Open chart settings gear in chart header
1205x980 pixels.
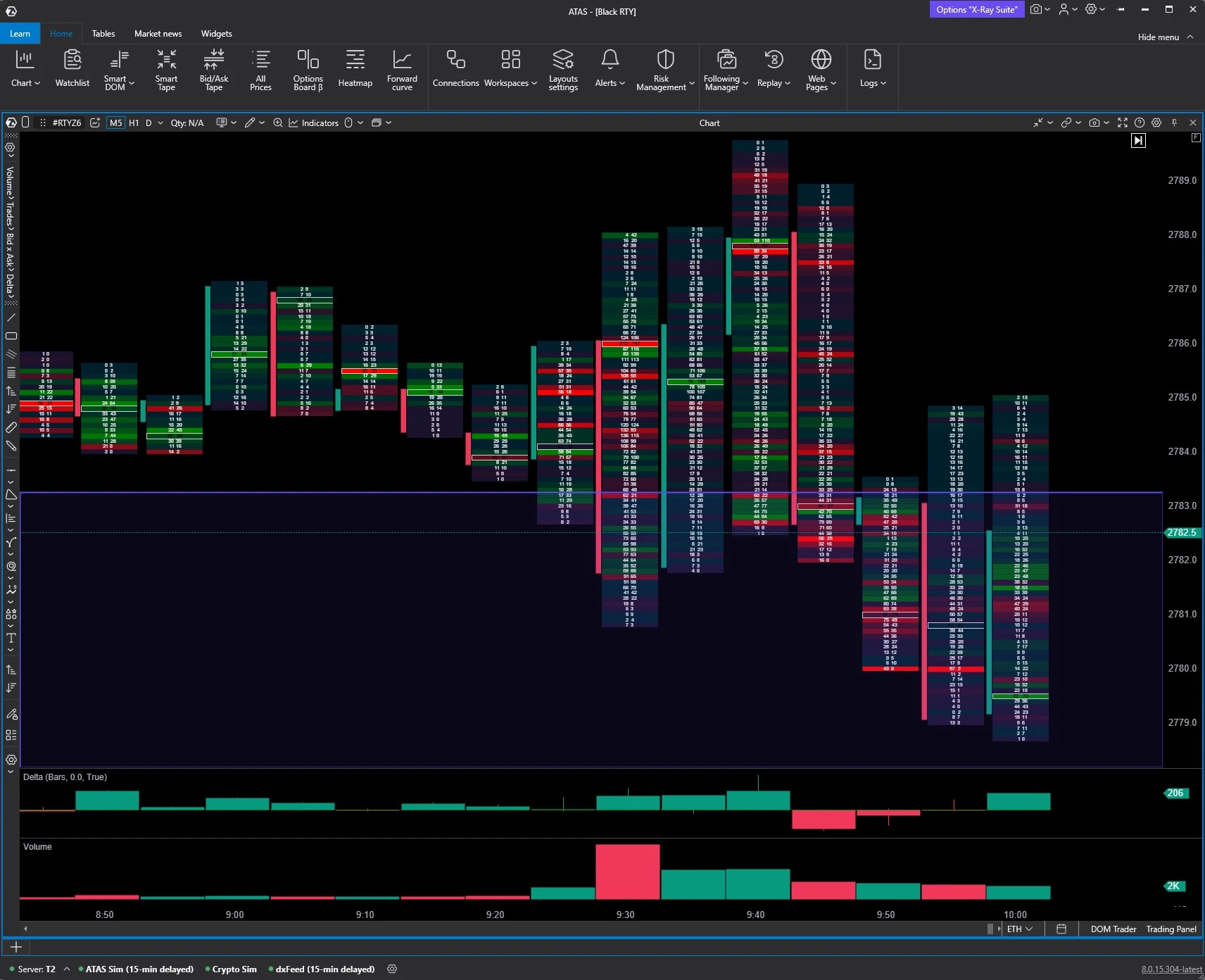pos(1156,122)
